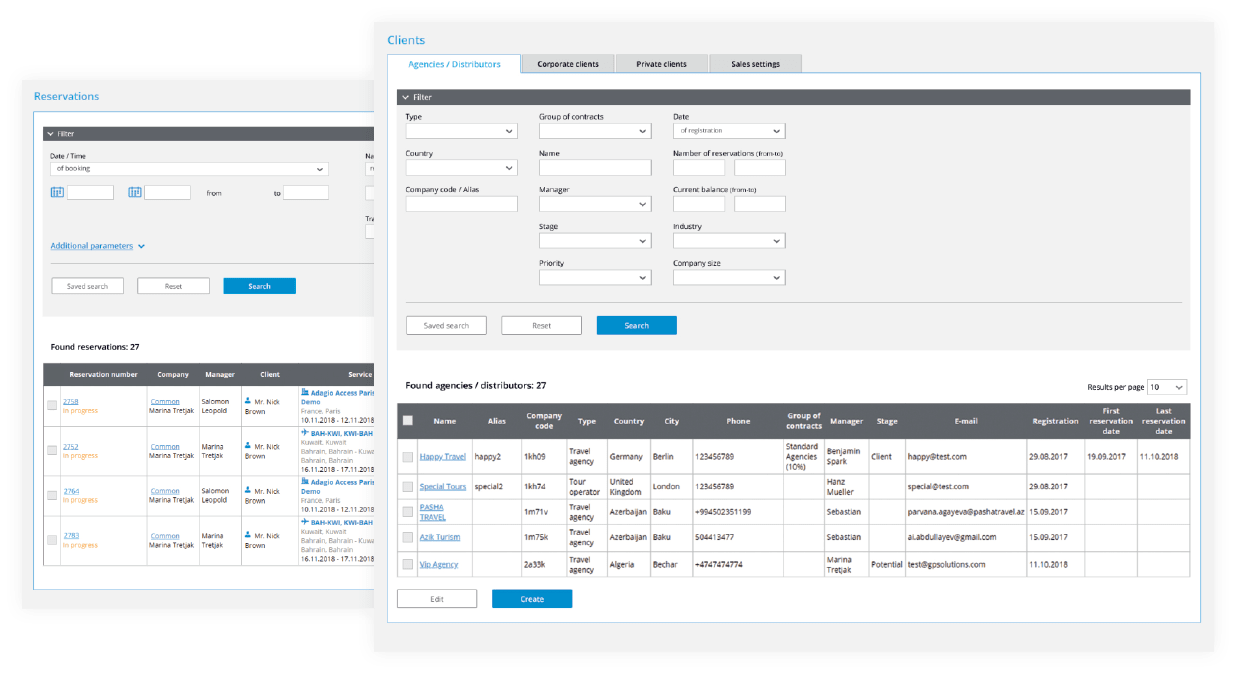Click Search button in Clients filter
This screenshot has height=680, width=1240.
[x=637, y=326]
